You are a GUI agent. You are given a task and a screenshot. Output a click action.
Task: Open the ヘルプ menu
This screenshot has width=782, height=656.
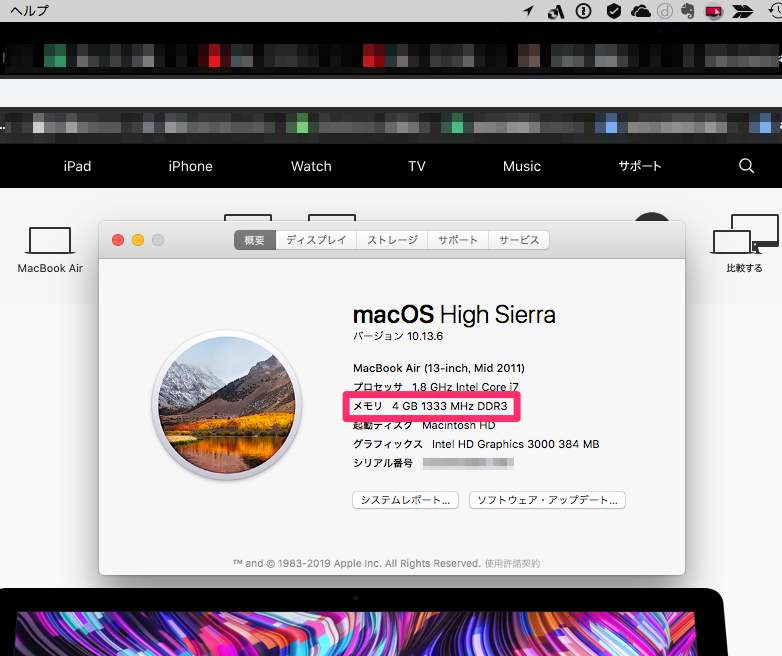point(29,10)
